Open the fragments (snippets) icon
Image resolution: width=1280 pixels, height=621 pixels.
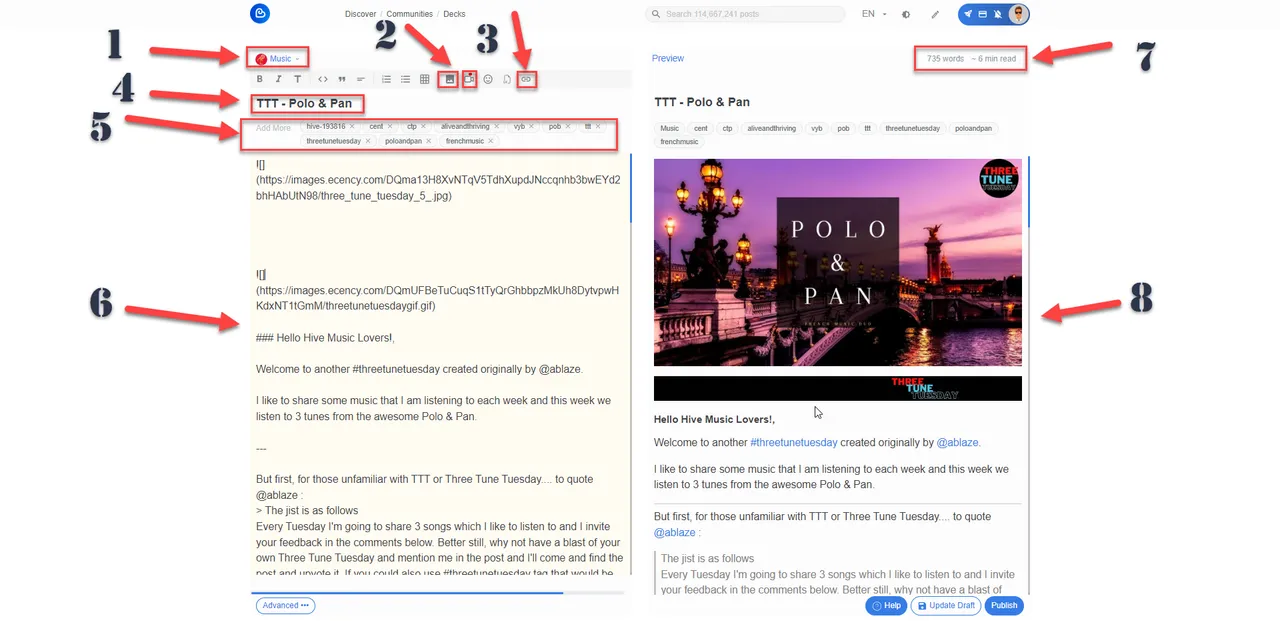tap(507, 79)
